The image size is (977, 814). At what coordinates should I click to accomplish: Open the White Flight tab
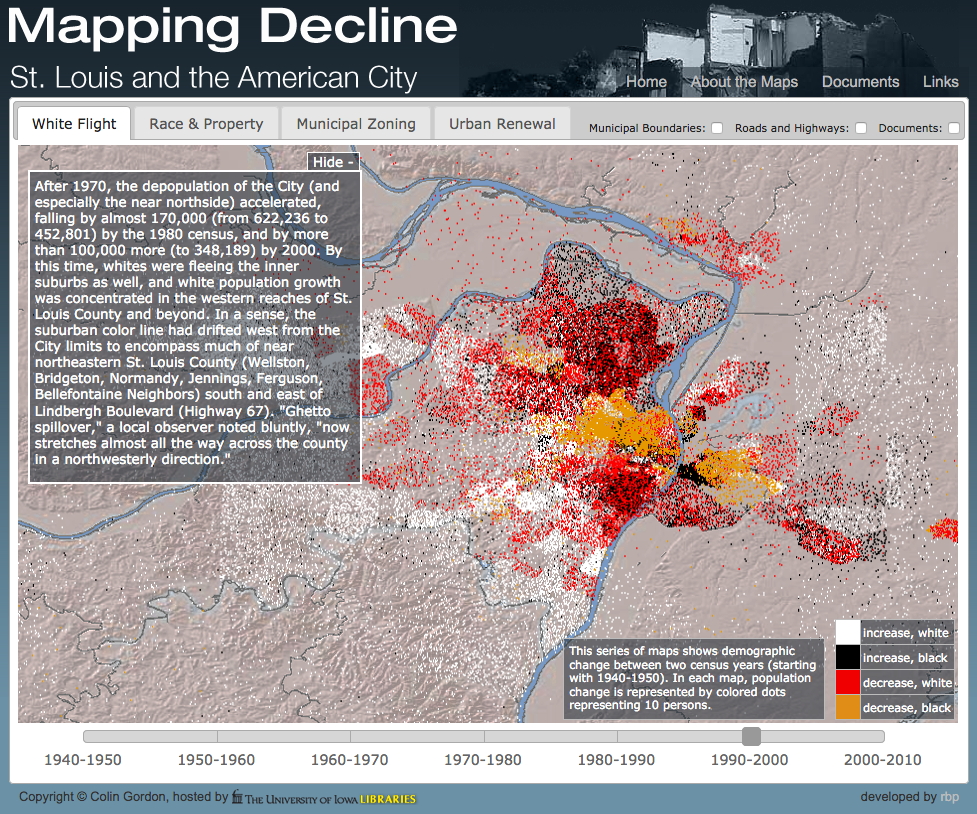(x=74, y=123)
